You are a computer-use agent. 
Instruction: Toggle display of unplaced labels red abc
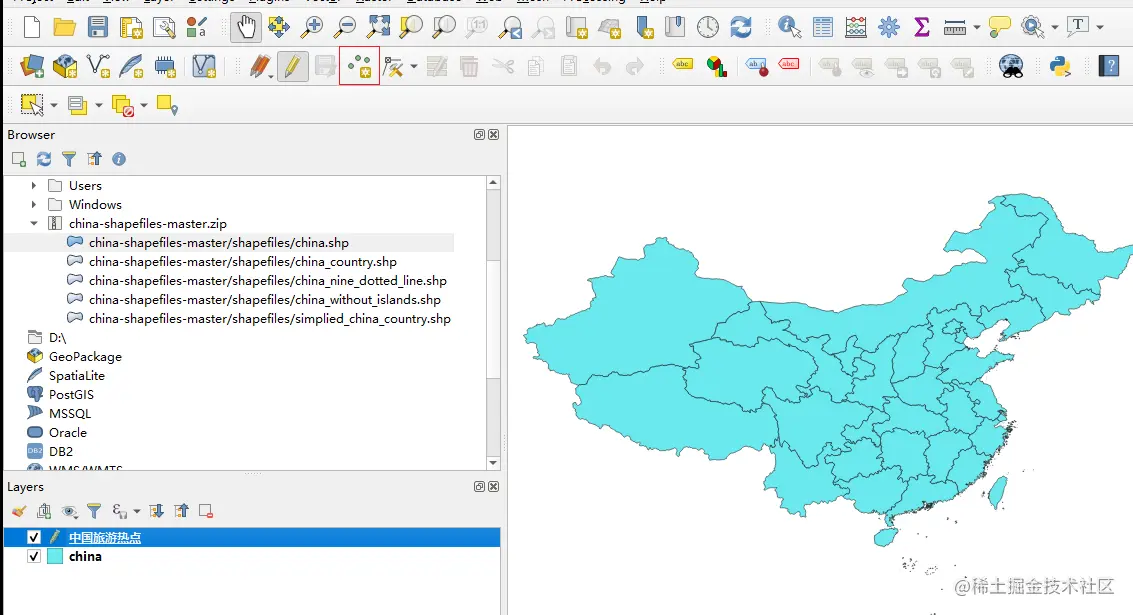coord(788,64)
